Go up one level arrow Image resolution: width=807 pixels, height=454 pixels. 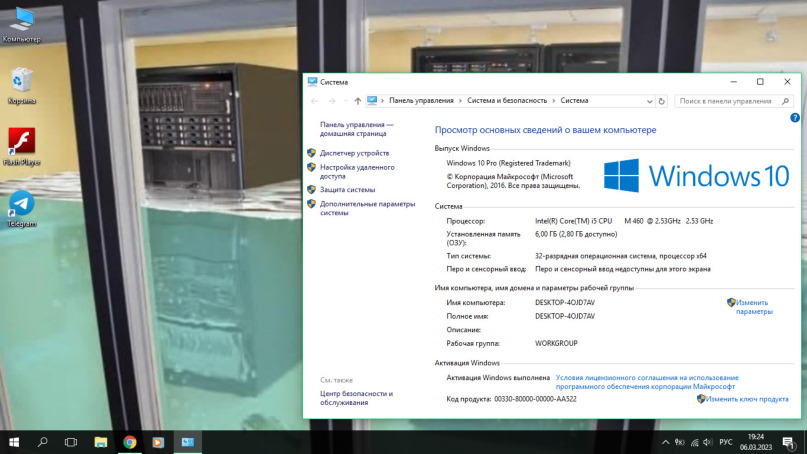point(358,101)
